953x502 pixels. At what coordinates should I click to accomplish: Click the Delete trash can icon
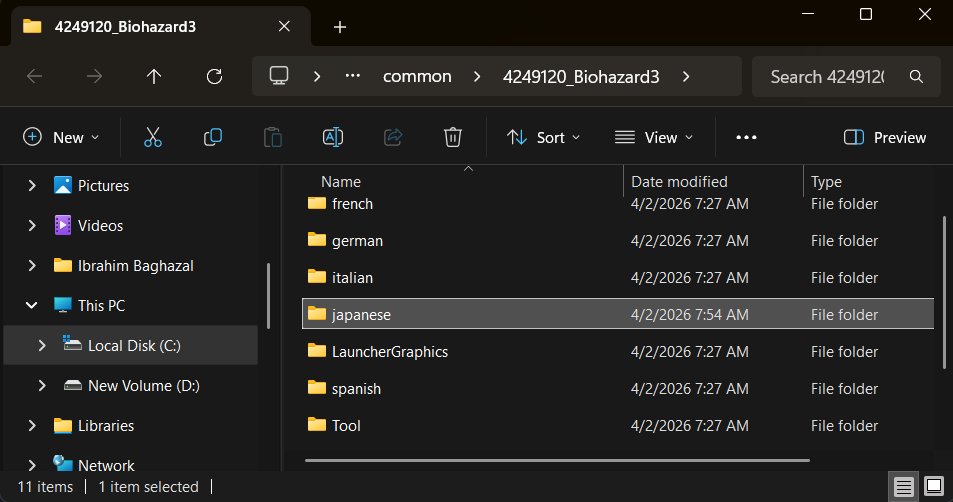click(x=453, y=137)
